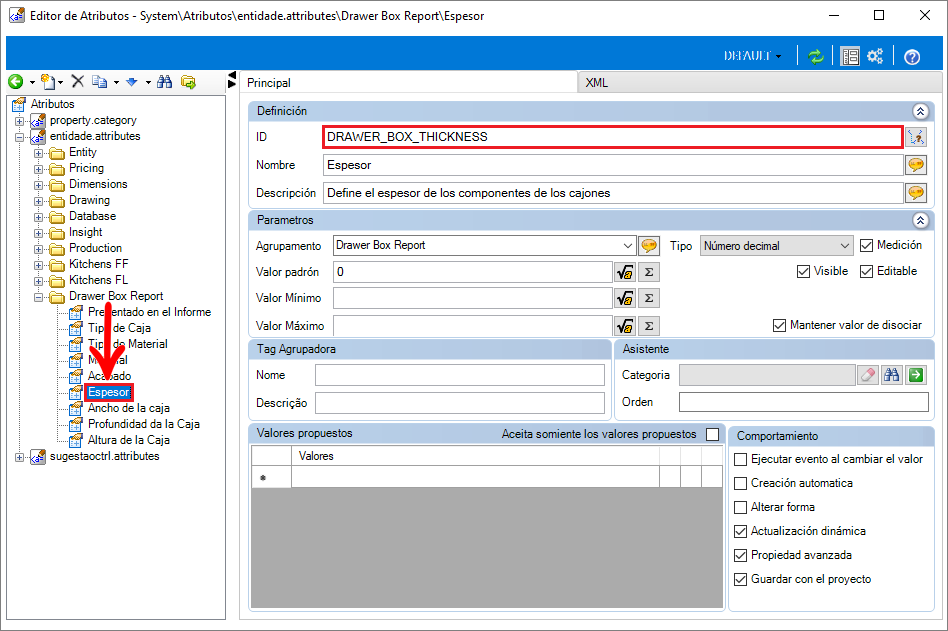Click the Nombre input field with Espesor
This screenshot has width=948, height=631.
613,165
